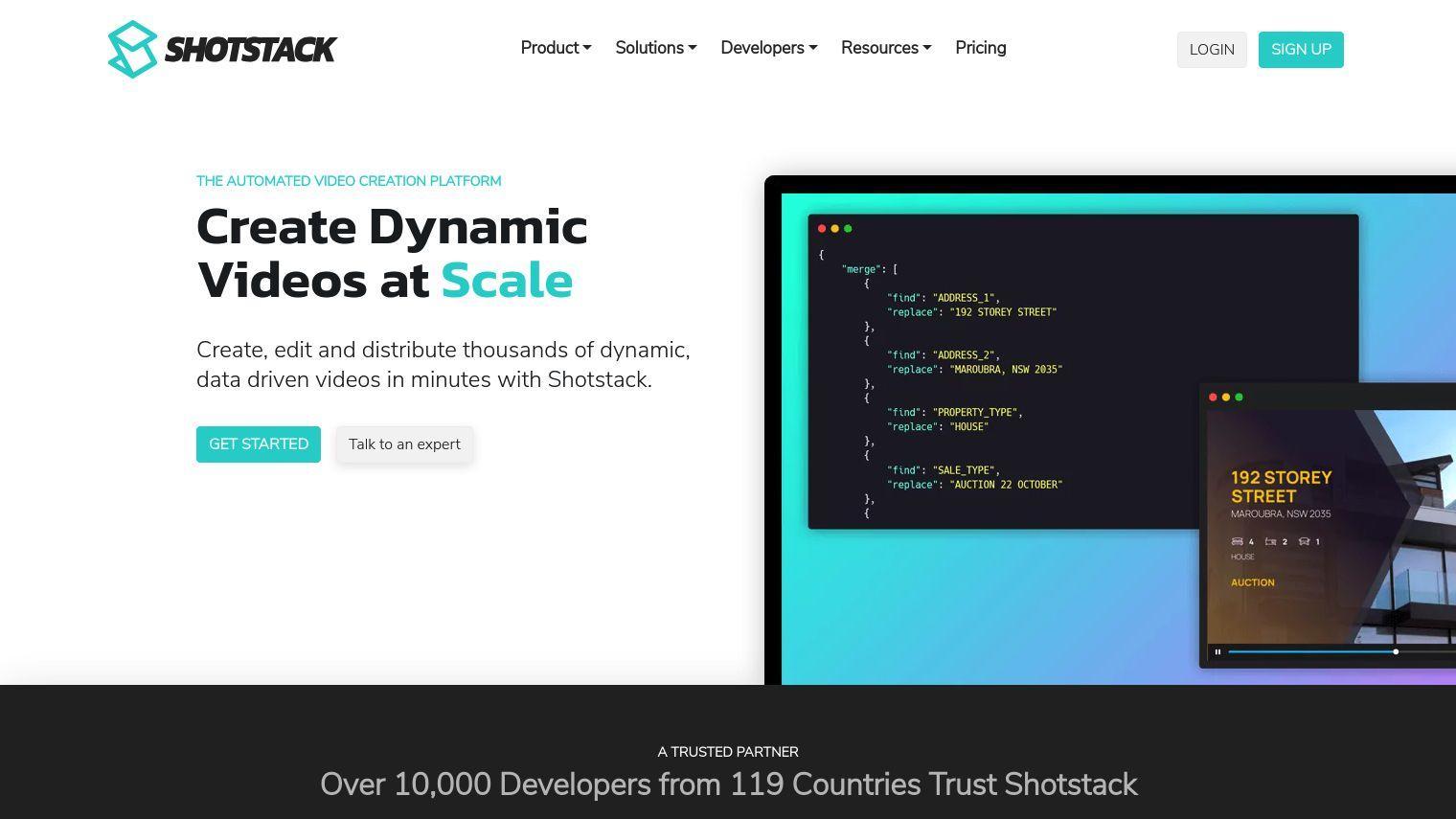Click the video preview progress bar
Image resolution: width=1456 pixels, height=819 pixels.
click(1341, 652)
